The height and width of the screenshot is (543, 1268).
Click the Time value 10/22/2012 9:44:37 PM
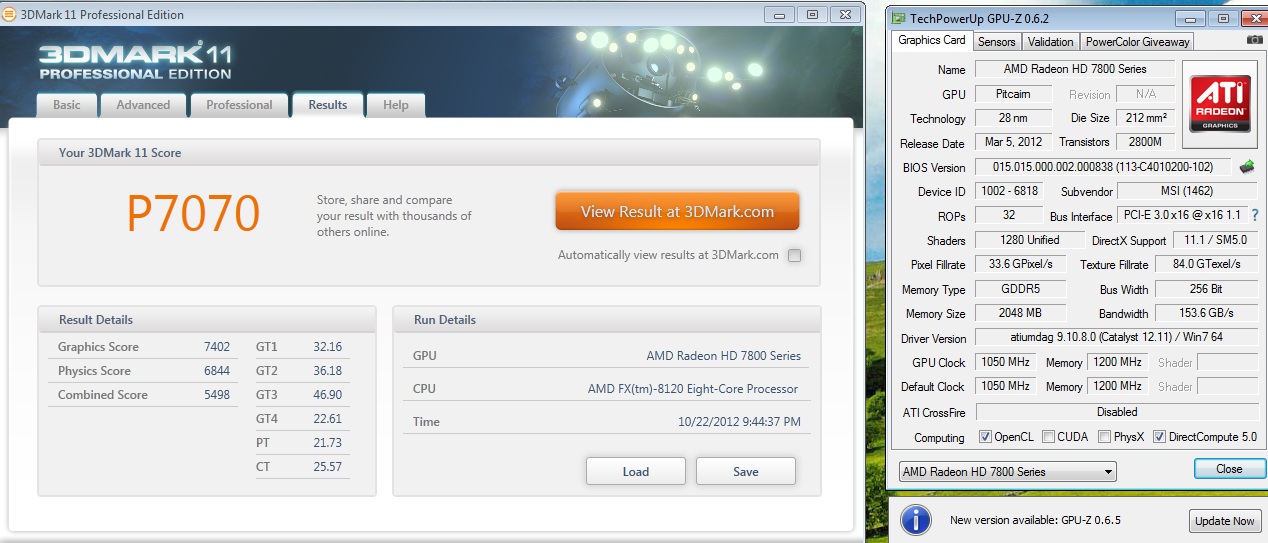739,422
